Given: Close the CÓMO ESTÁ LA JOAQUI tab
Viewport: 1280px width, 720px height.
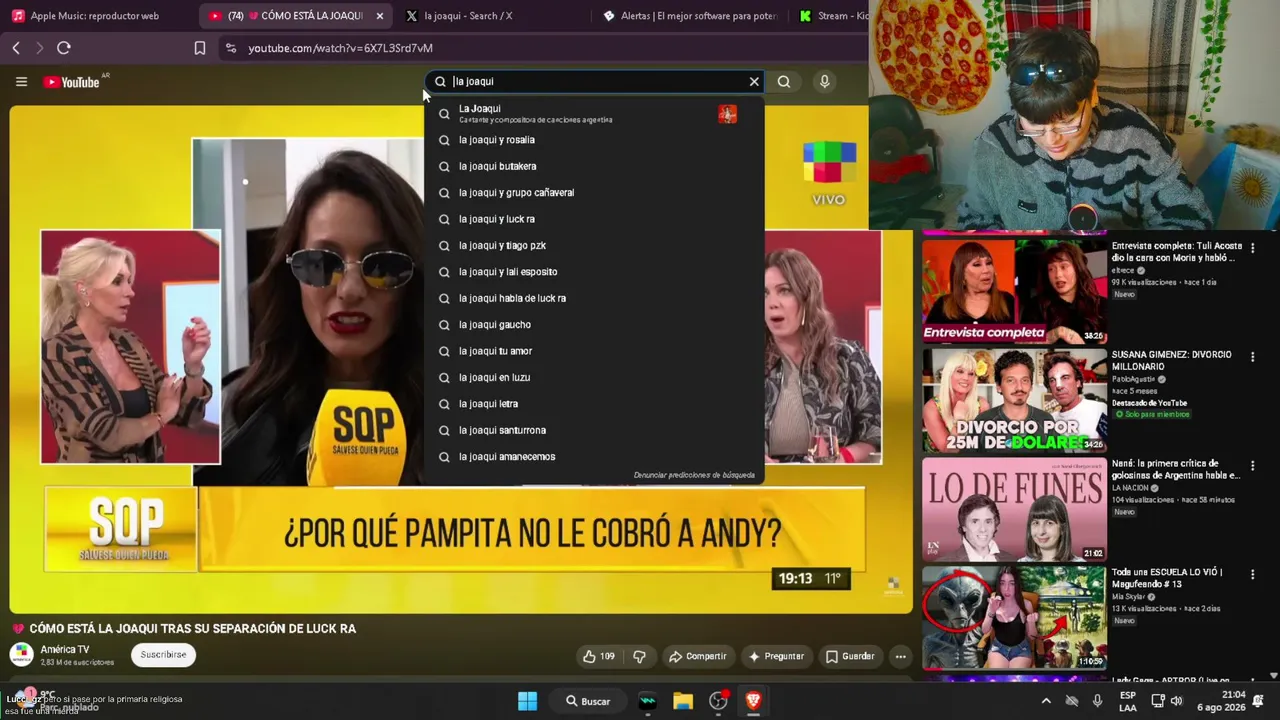Looking at the screenshot, I should coord(380,16).
